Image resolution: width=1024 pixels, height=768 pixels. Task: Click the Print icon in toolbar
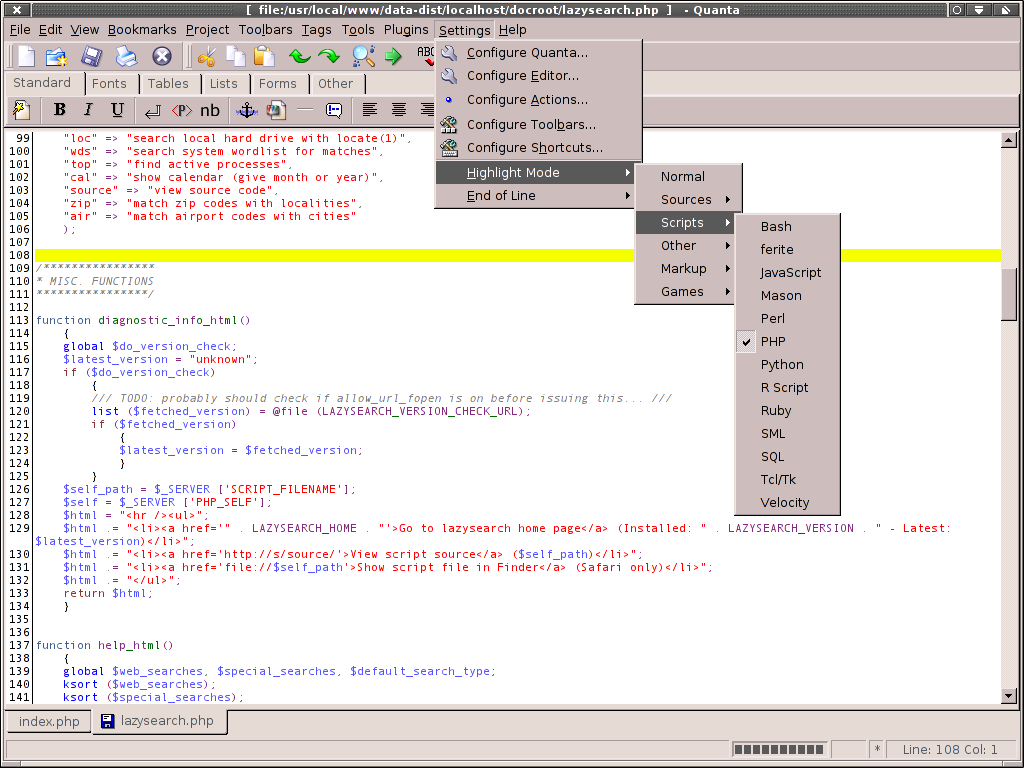(125, 56)
